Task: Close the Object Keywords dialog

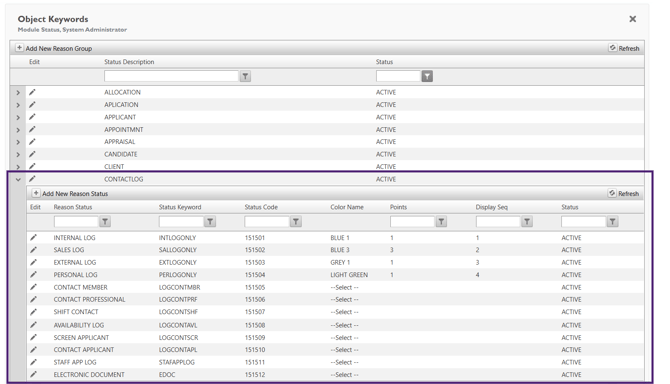Action: [633, 19]
